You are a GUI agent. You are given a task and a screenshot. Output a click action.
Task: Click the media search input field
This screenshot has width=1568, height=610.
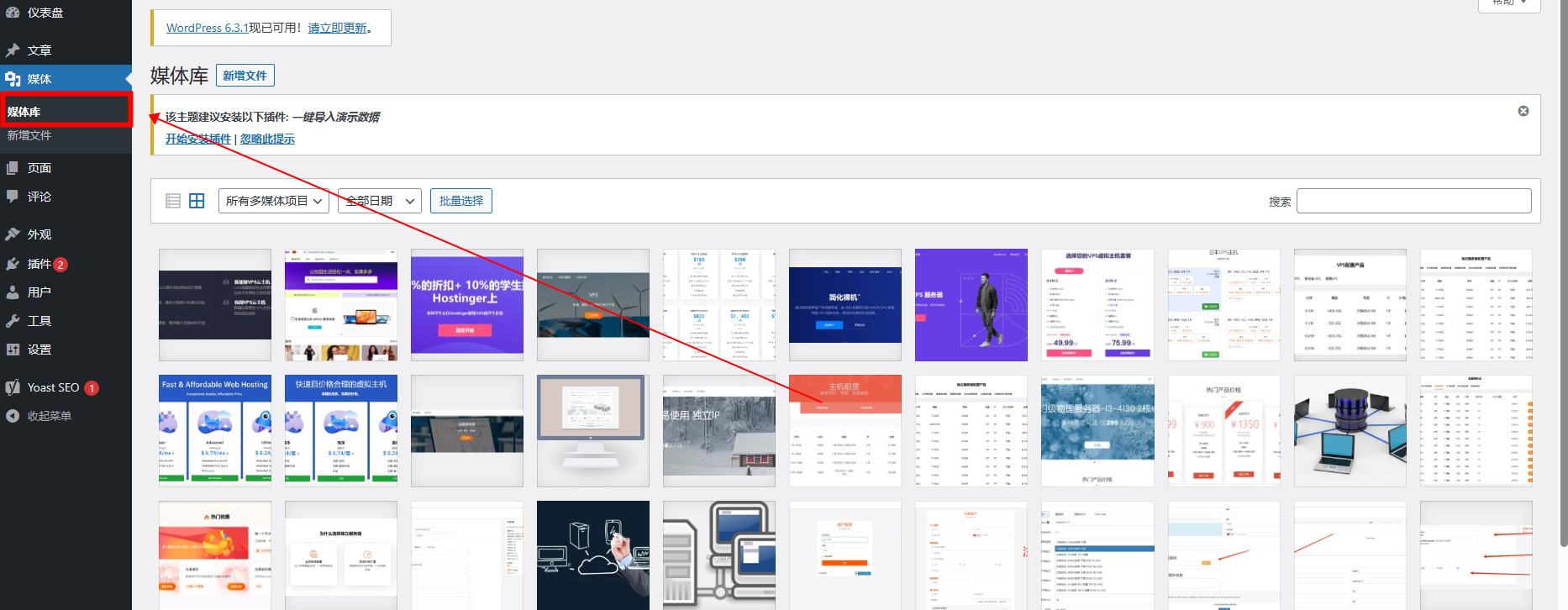pyautogui.click(x=1413, y=201)
